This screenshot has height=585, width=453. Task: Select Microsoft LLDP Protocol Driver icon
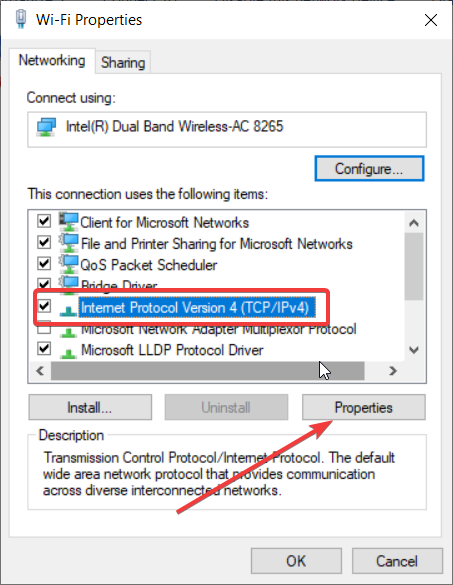[x=69, y=353]
